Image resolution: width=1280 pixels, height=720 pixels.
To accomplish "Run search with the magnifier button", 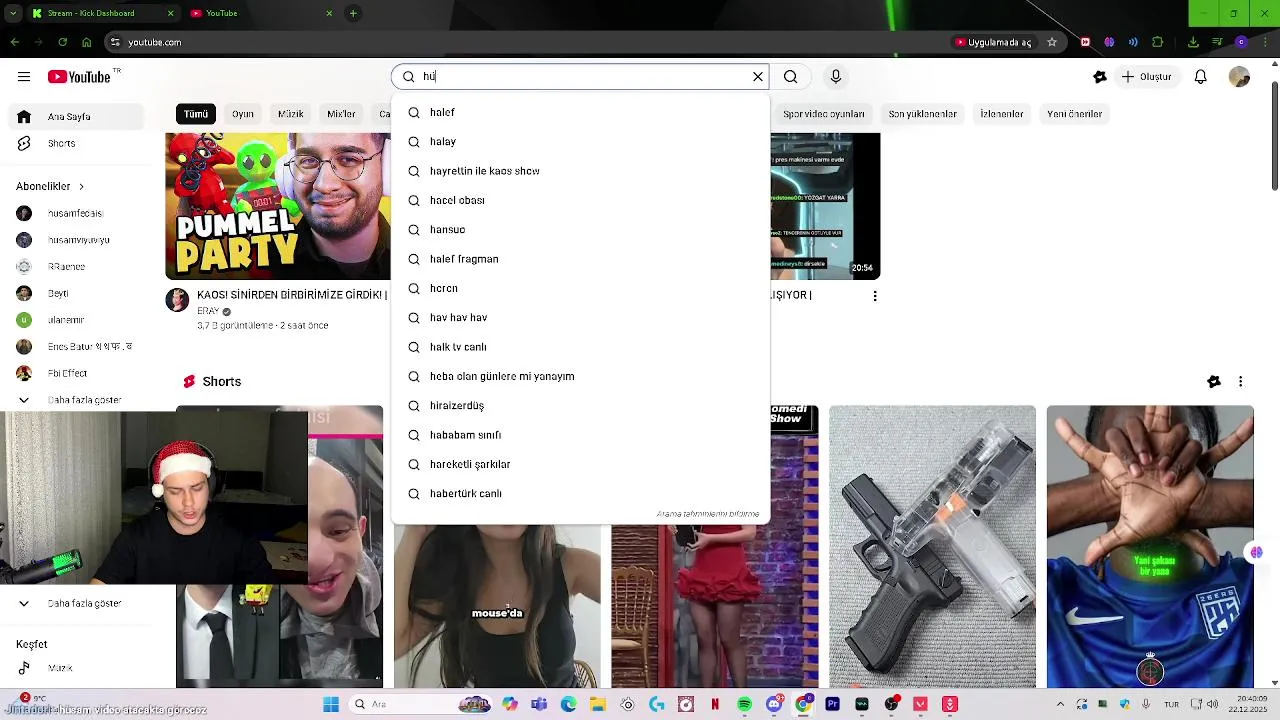I will (791, 77).
